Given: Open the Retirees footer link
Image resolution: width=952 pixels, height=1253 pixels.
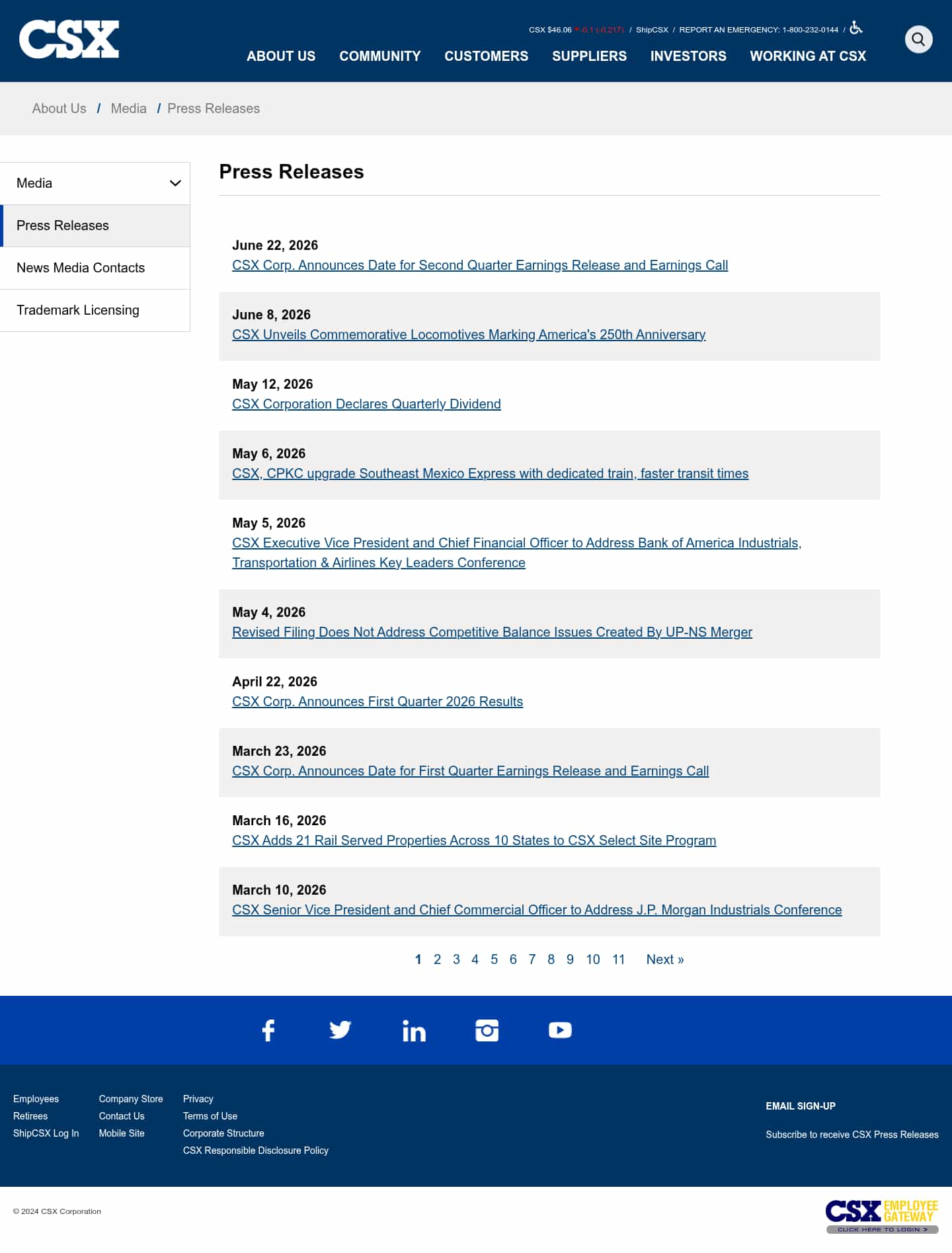Looking at the screenshot, I should [30, 1116].
